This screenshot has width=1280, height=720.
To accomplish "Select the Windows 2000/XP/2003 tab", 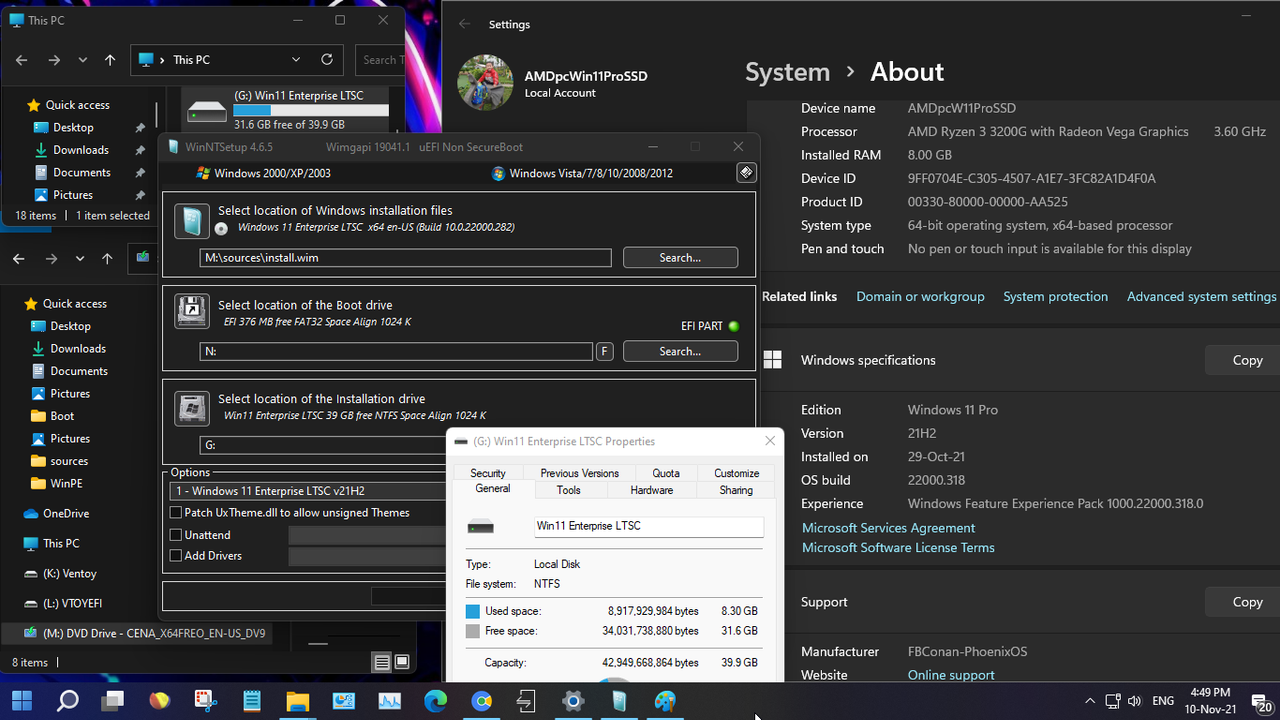I will tap(263, 173).
